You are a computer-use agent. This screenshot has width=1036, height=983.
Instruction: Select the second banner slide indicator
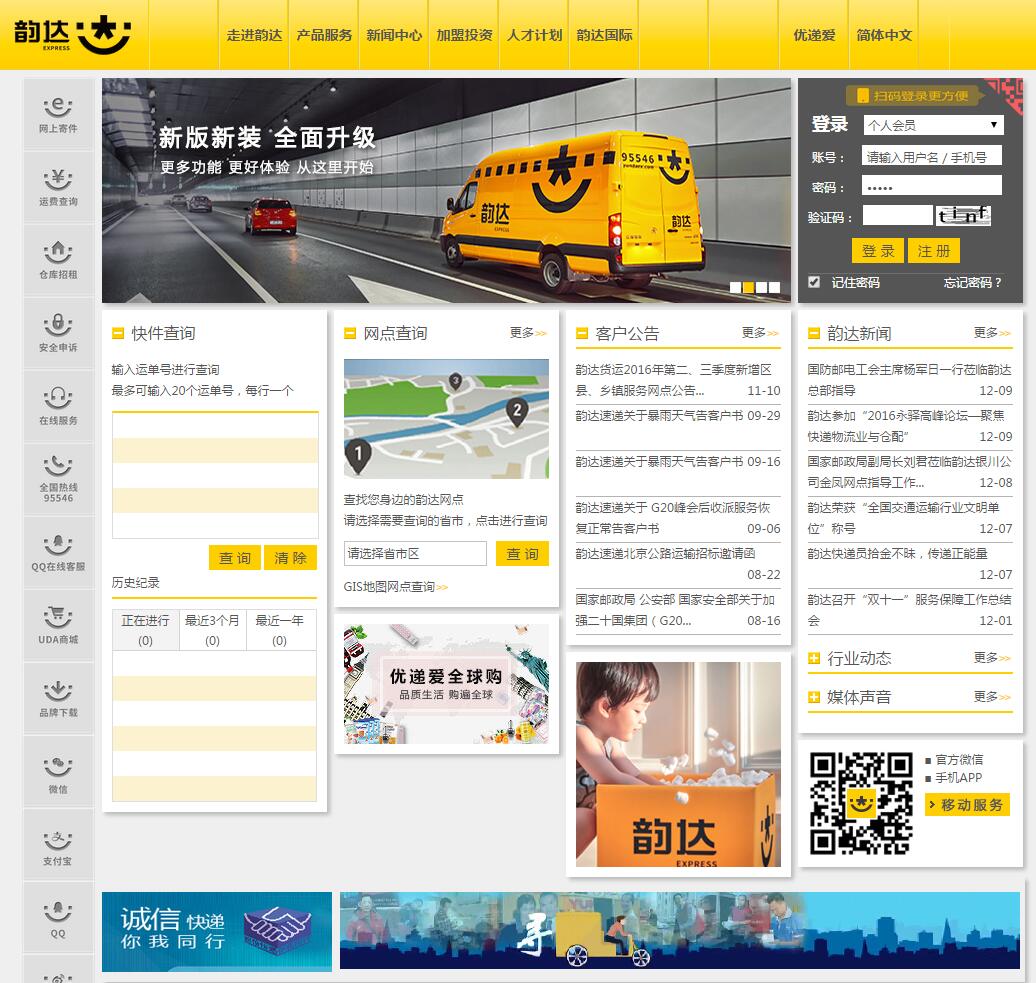click(748, 287)
